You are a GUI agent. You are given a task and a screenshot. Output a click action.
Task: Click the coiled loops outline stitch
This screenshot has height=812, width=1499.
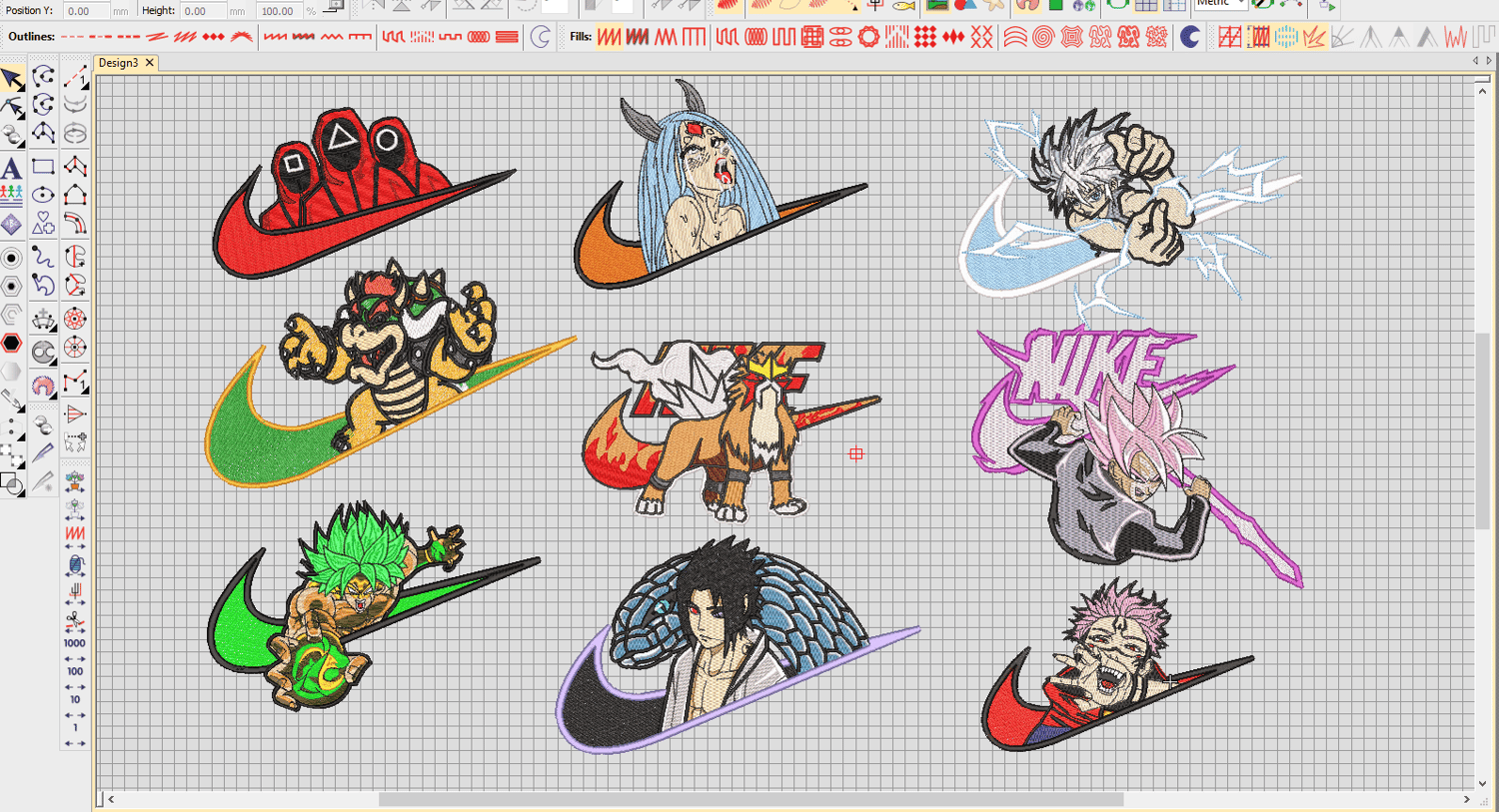point(479,37)
